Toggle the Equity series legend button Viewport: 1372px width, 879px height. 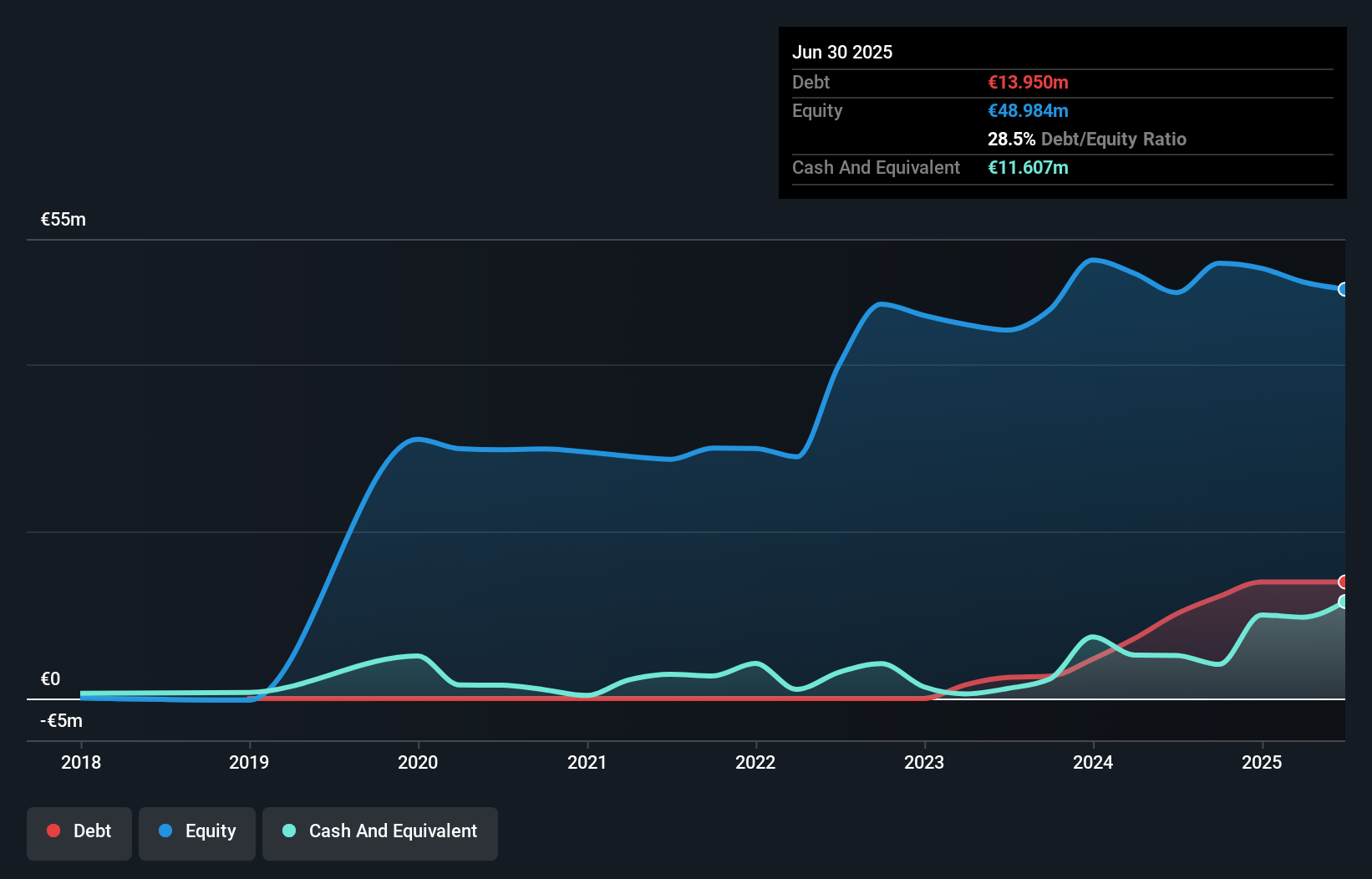(x=197, y=833)
